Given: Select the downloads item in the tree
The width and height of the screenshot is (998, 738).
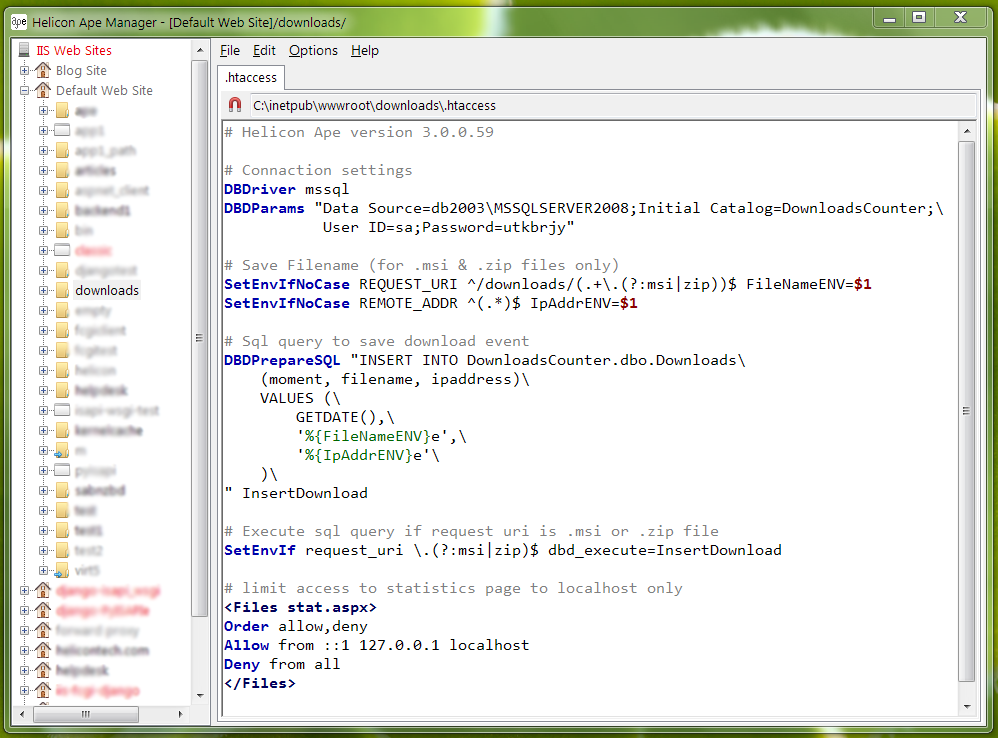Looking at the screenshot, I should tap(107, 290).
